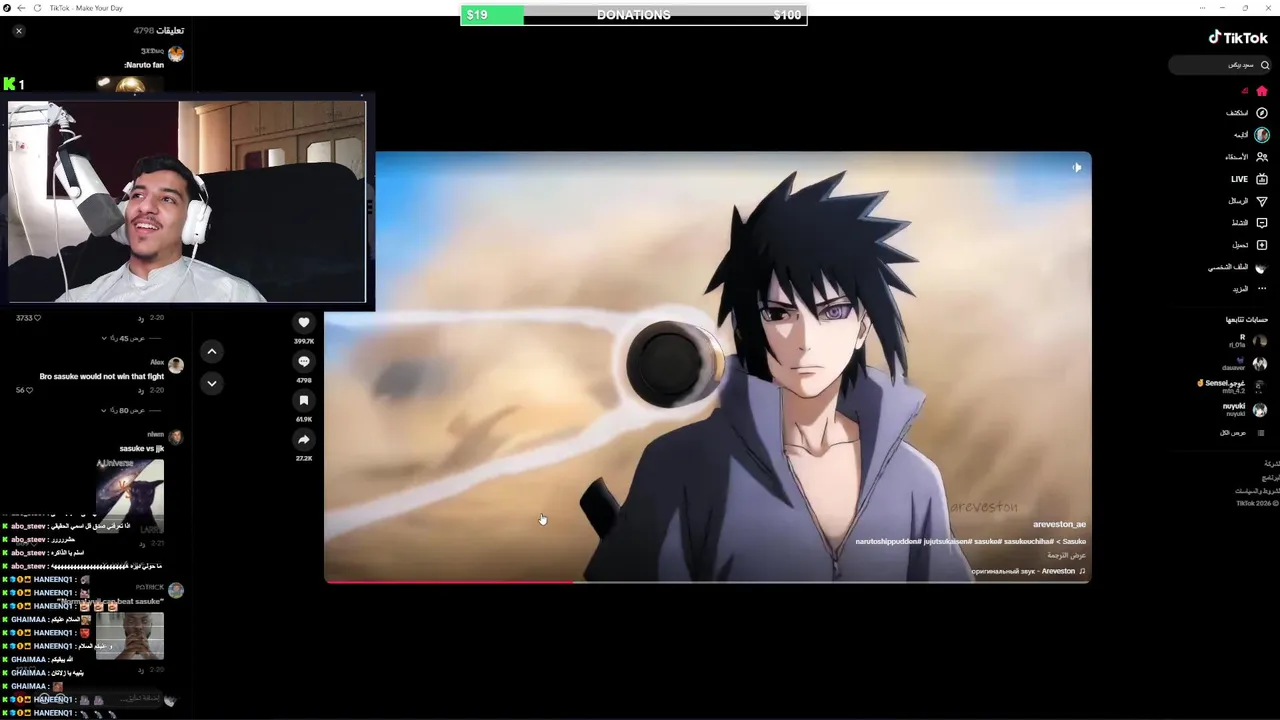Viewport: 1280px width, 720px height.
Task: Click the 'Naruto fan' comment text
Action: tap(145, 65)
